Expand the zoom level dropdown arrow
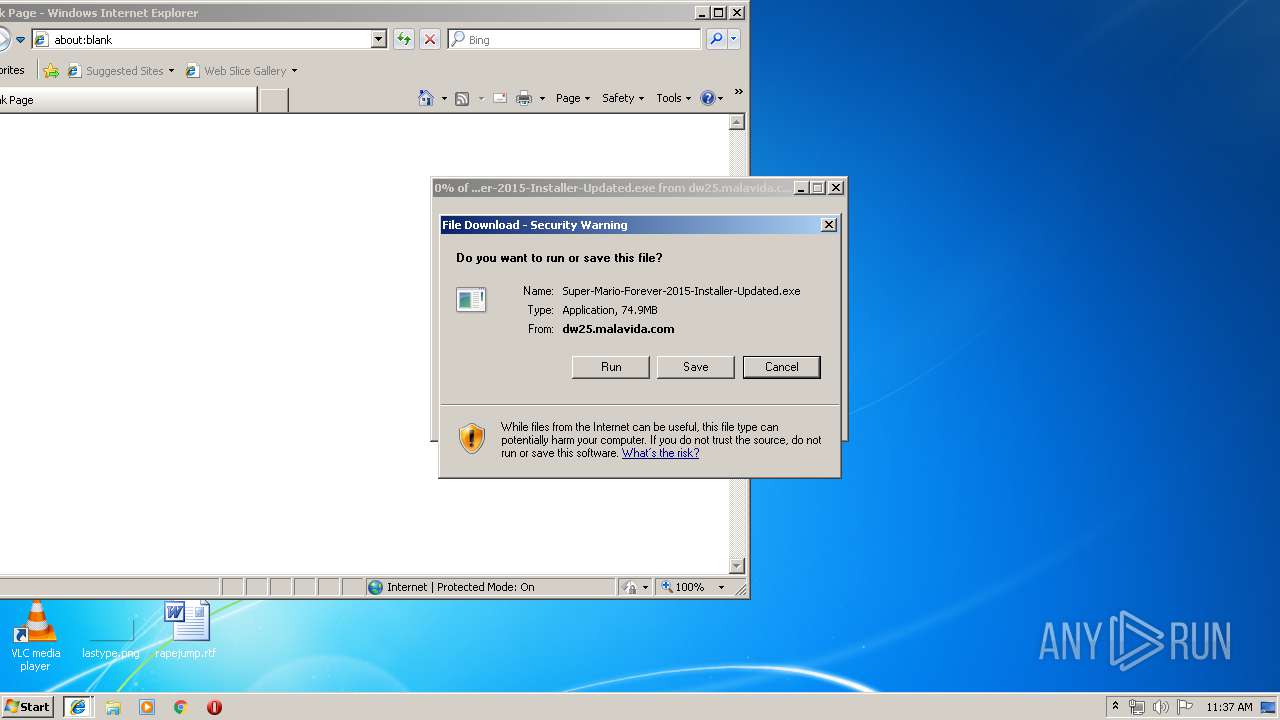The height and width of the screenshot is (720, 1280). [721, 587]
